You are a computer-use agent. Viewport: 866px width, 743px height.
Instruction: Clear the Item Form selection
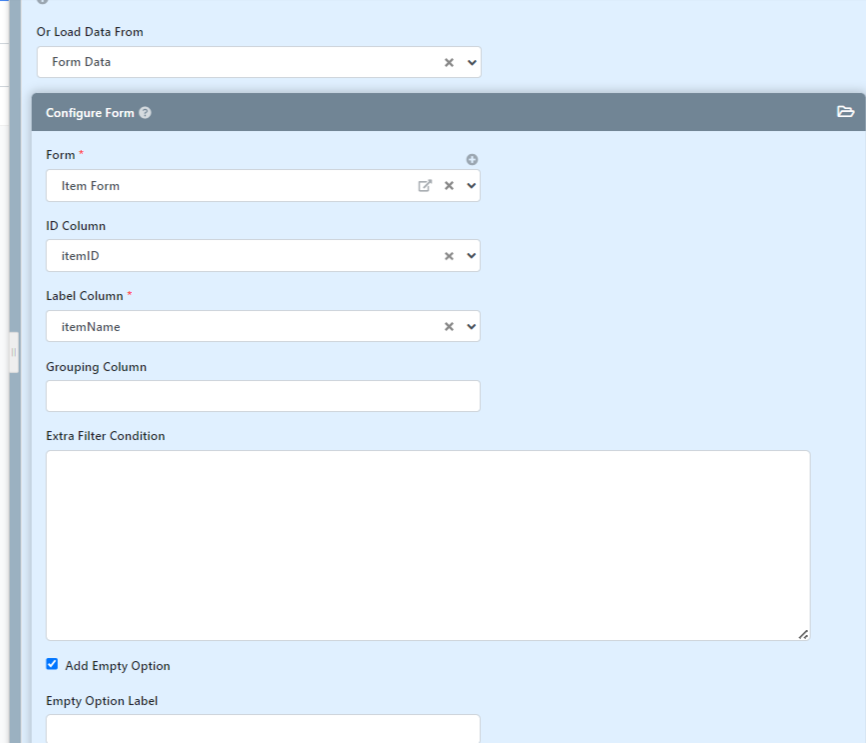coord(449,186)
